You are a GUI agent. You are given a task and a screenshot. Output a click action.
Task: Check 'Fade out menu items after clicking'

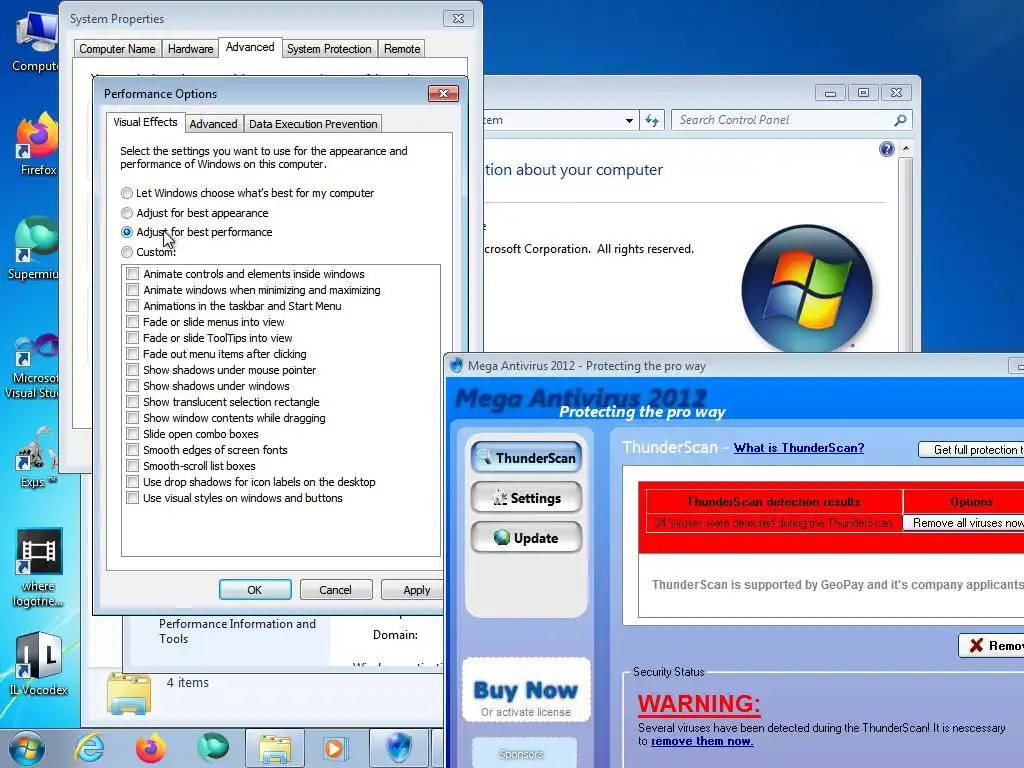133,354
